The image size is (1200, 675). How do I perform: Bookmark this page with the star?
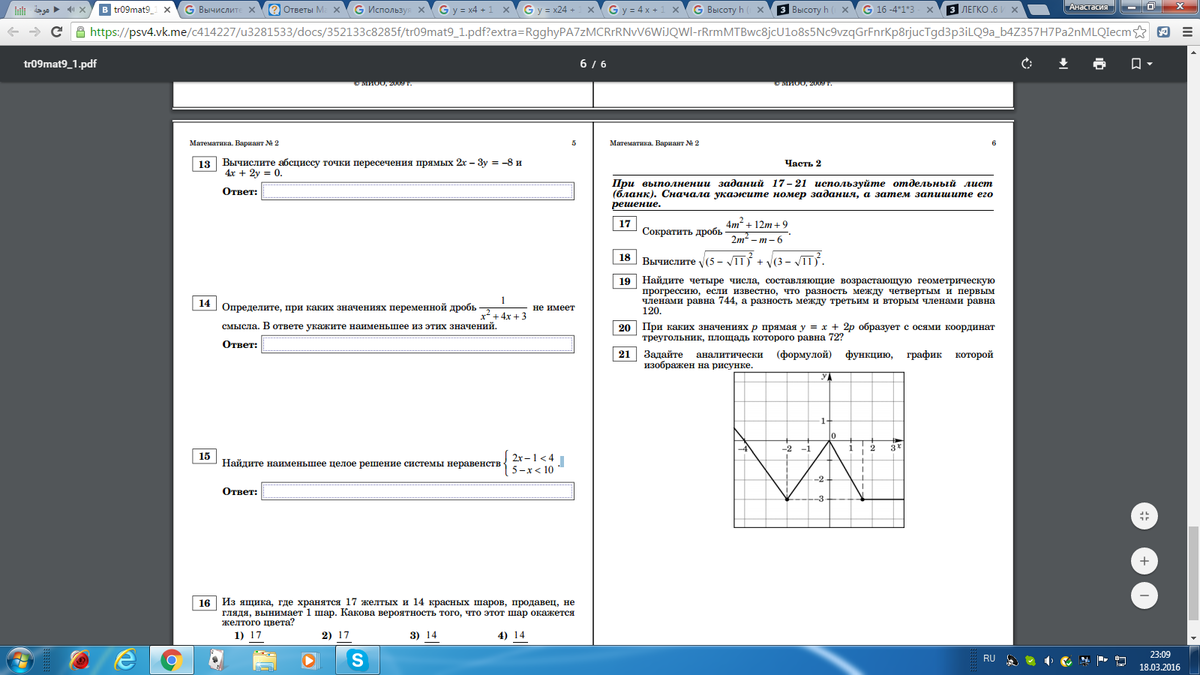(x=1139, y=31)
